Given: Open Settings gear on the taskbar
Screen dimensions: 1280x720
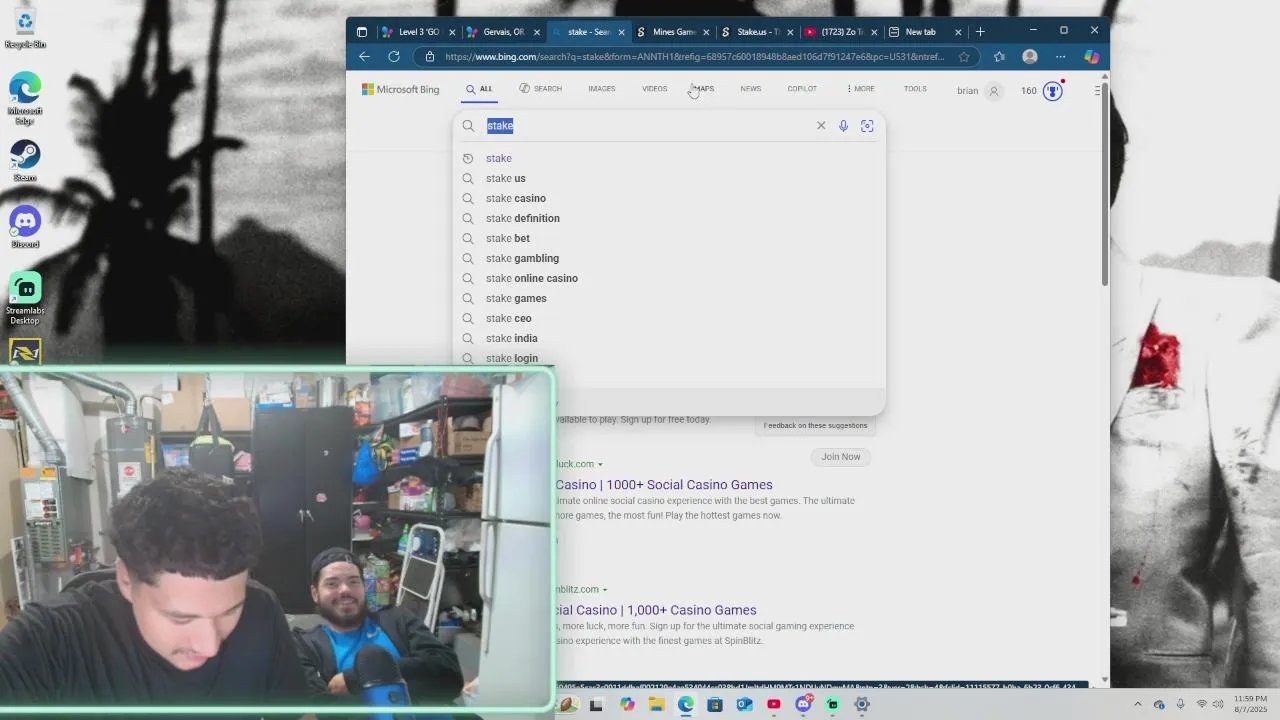Looking at the screenshot, I should click(x=862, y=704).
